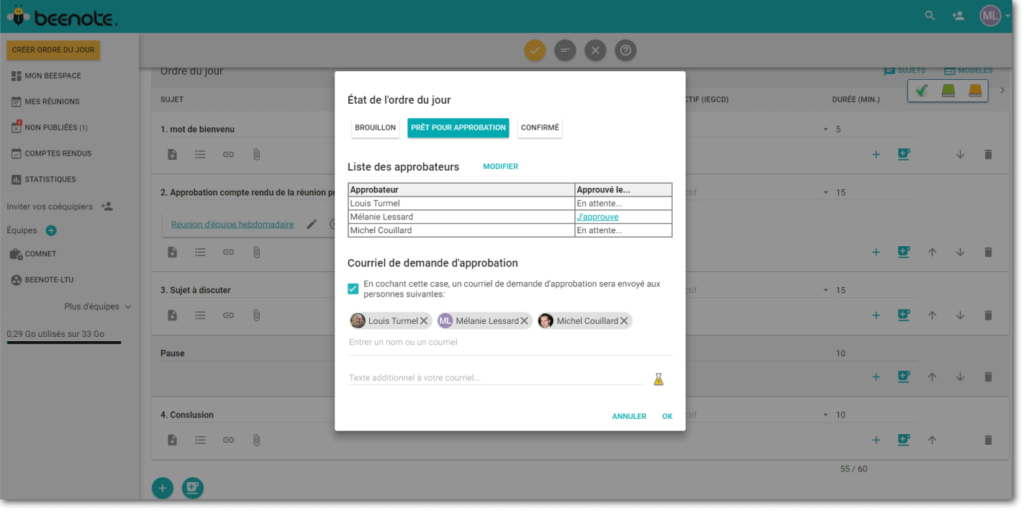
Task: Click the add person icon in header
Action: (x=958, y=16)
